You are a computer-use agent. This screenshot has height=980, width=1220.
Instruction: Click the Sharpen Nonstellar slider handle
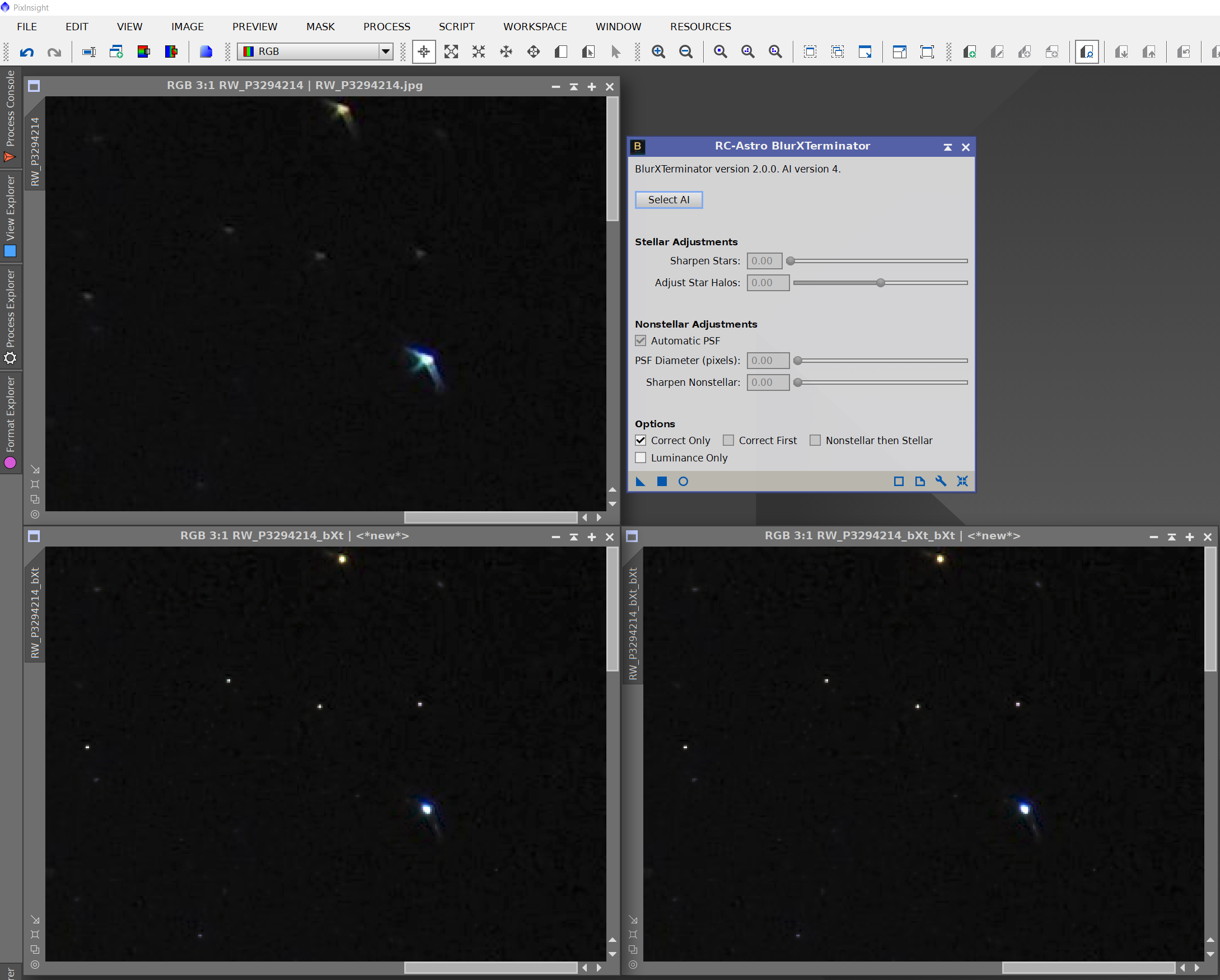click(798, 382)
